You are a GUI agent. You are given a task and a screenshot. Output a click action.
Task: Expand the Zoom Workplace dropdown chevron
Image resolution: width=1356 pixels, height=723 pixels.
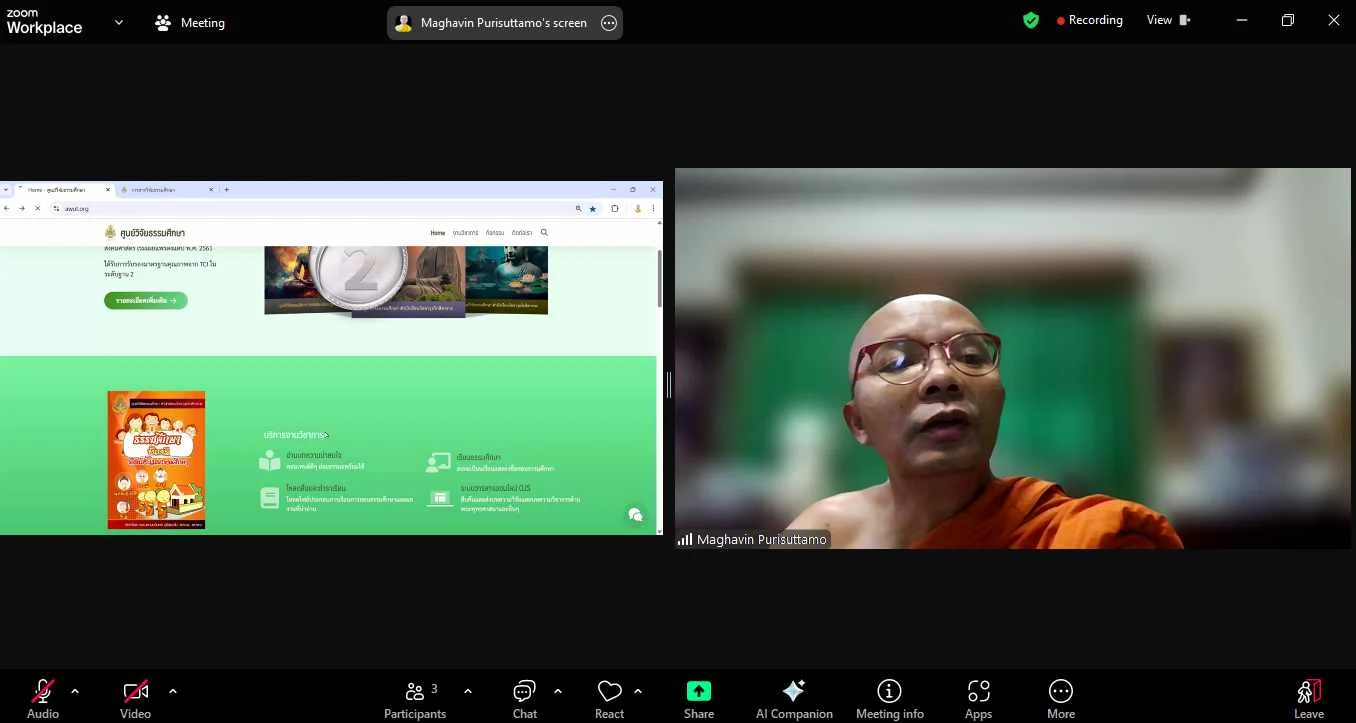119,22
